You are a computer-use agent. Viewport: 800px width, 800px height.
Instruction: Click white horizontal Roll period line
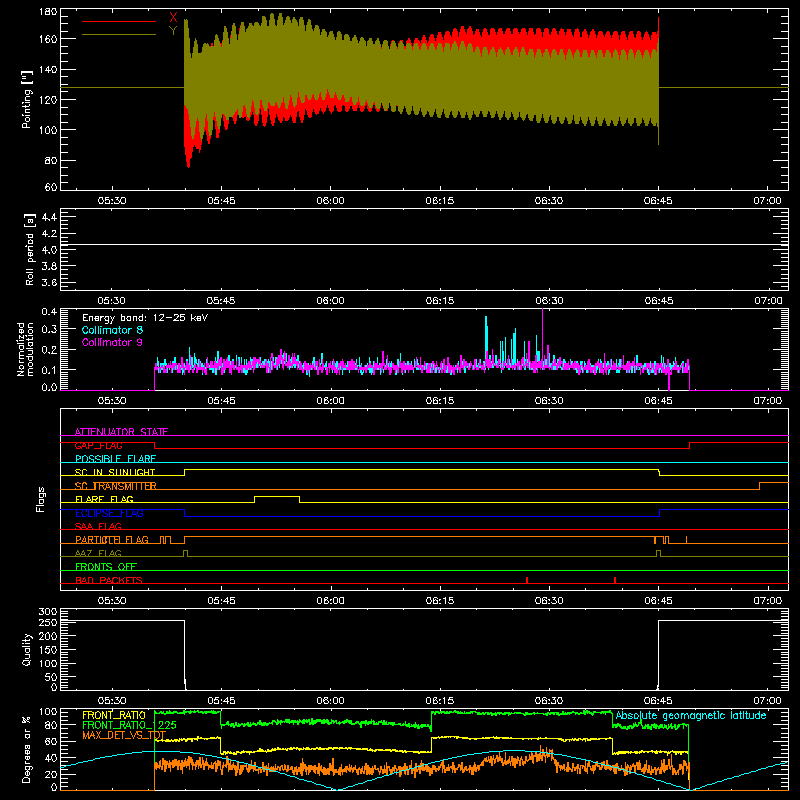coord(424,245)
